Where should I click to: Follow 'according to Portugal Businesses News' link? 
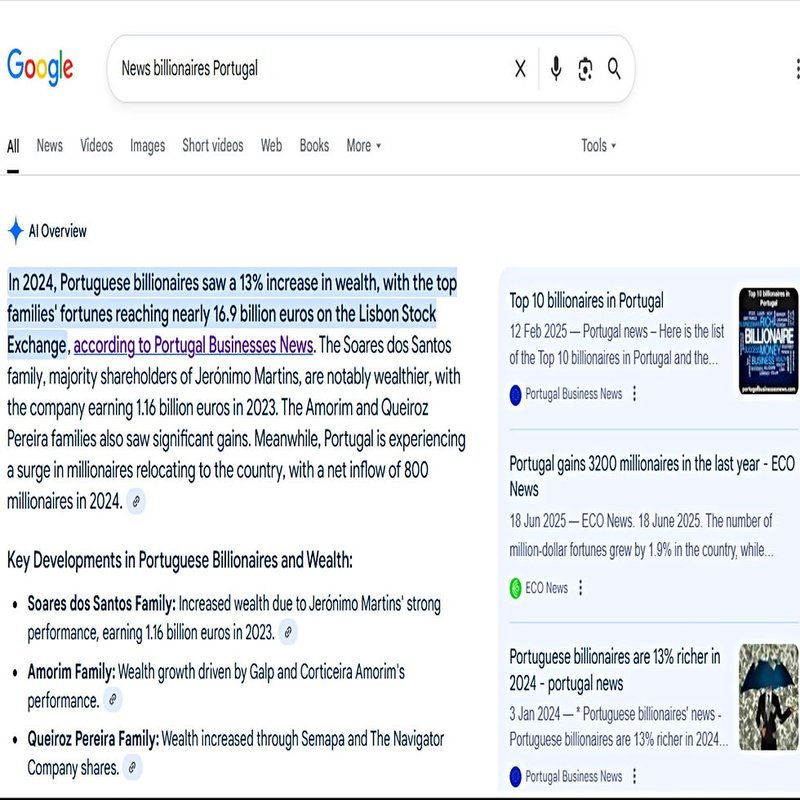point(193,345)
